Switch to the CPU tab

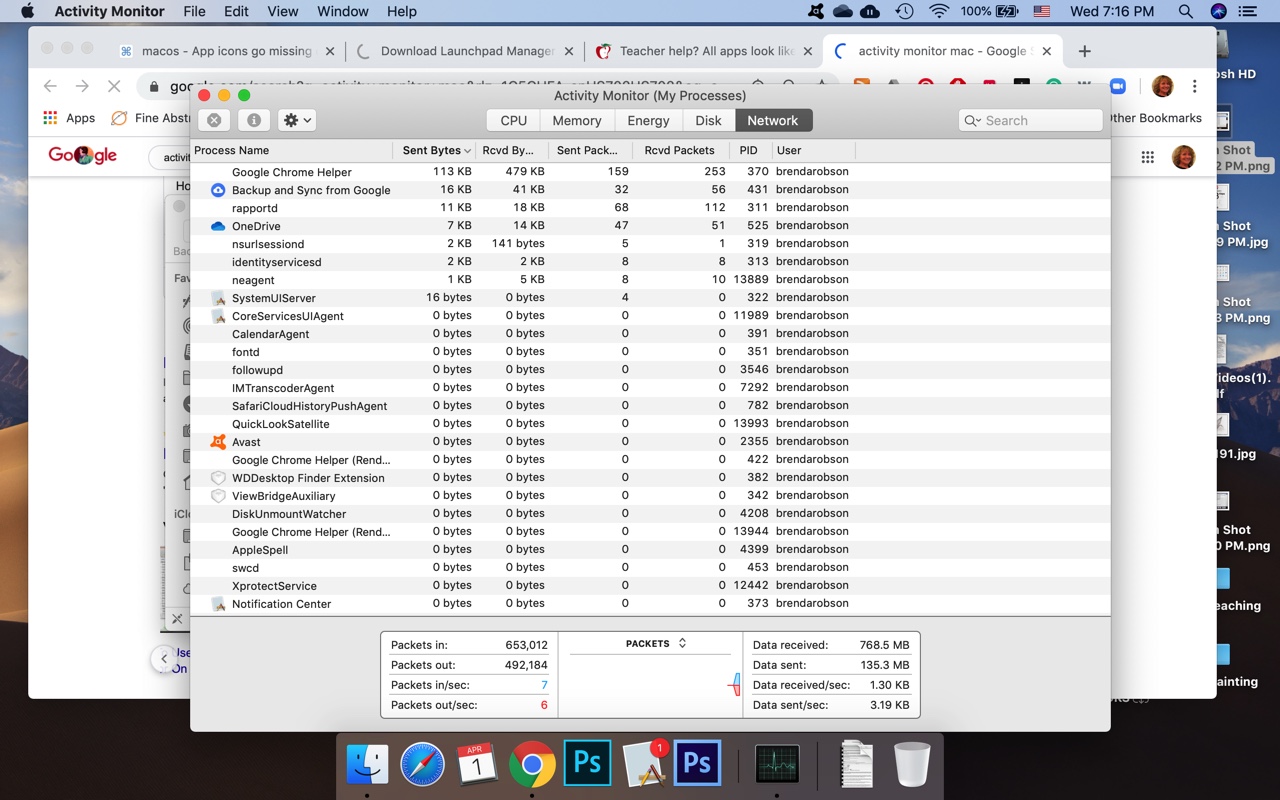513,120
